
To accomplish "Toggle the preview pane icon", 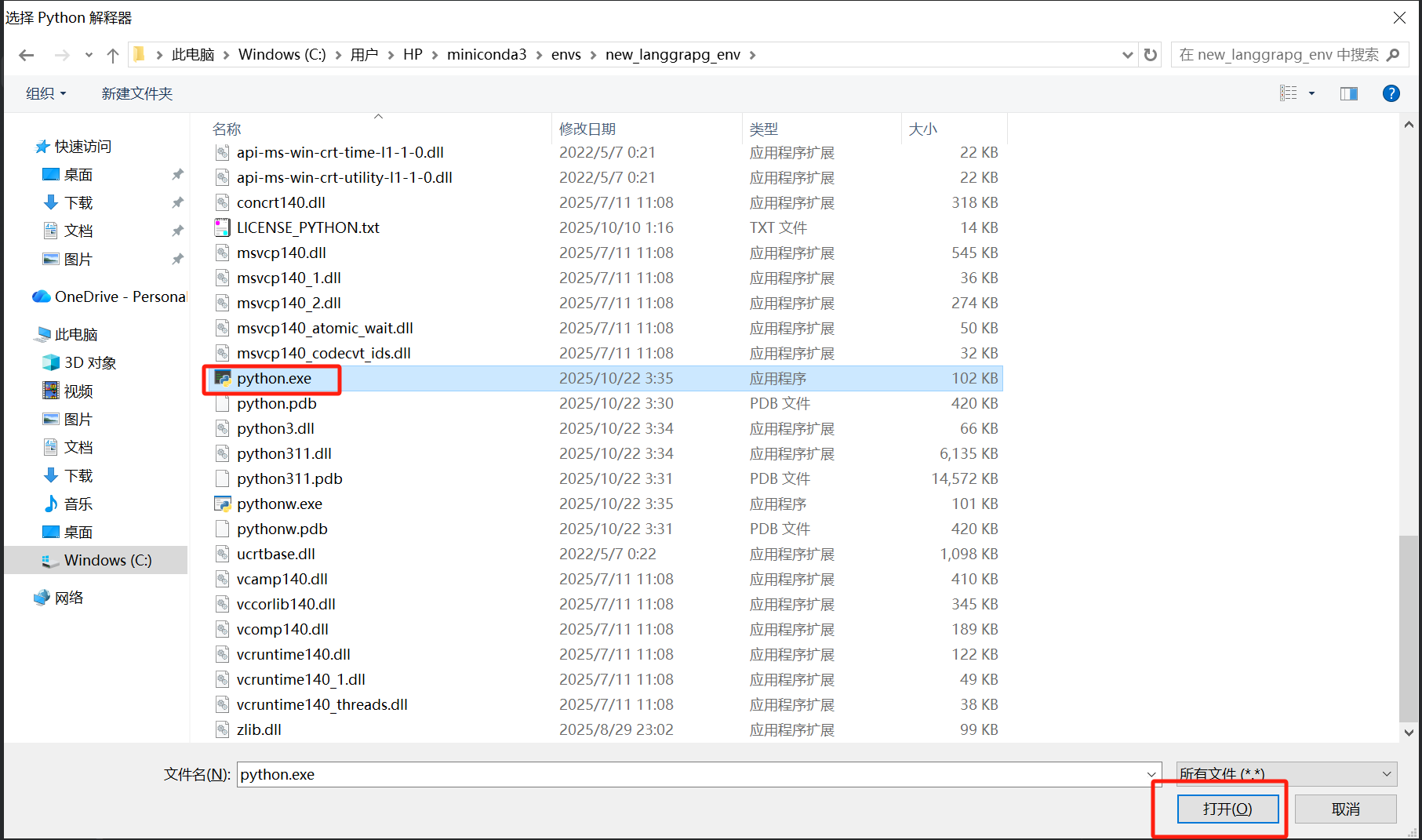I will tap(1349, 93).
